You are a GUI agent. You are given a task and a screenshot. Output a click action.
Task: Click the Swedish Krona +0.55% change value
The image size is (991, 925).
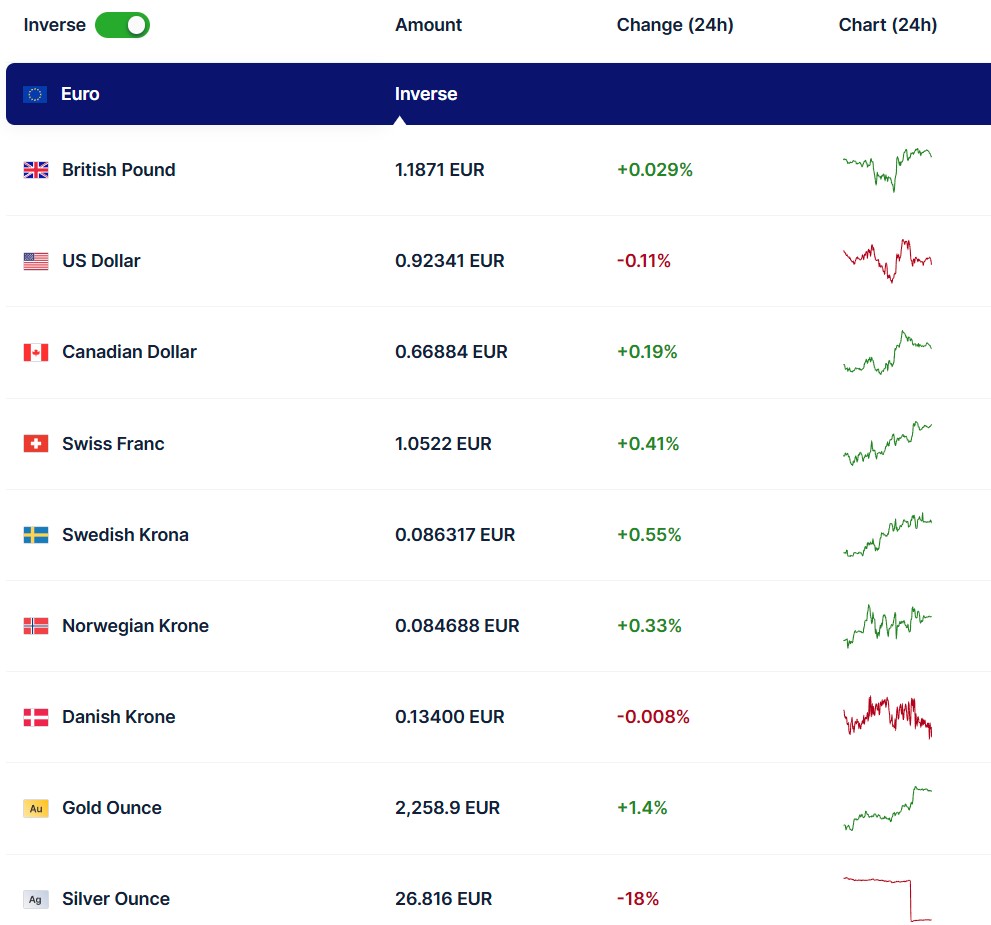[649, 535]
